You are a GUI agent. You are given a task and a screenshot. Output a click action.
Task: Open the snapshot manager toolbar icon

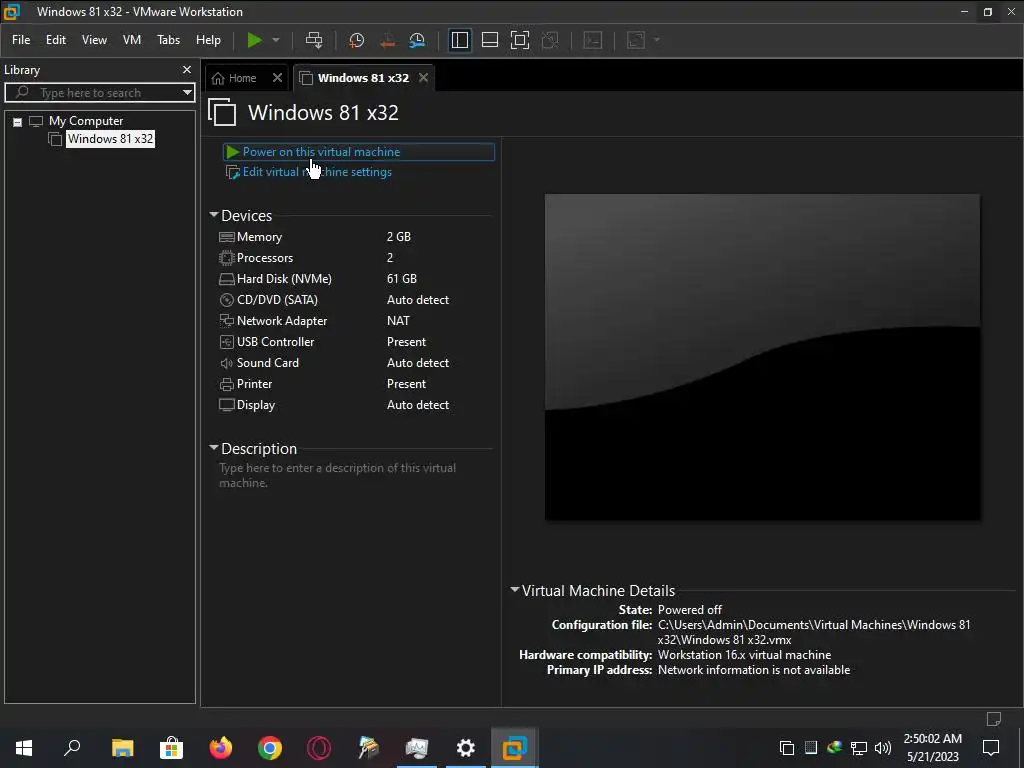coord(417,40)
